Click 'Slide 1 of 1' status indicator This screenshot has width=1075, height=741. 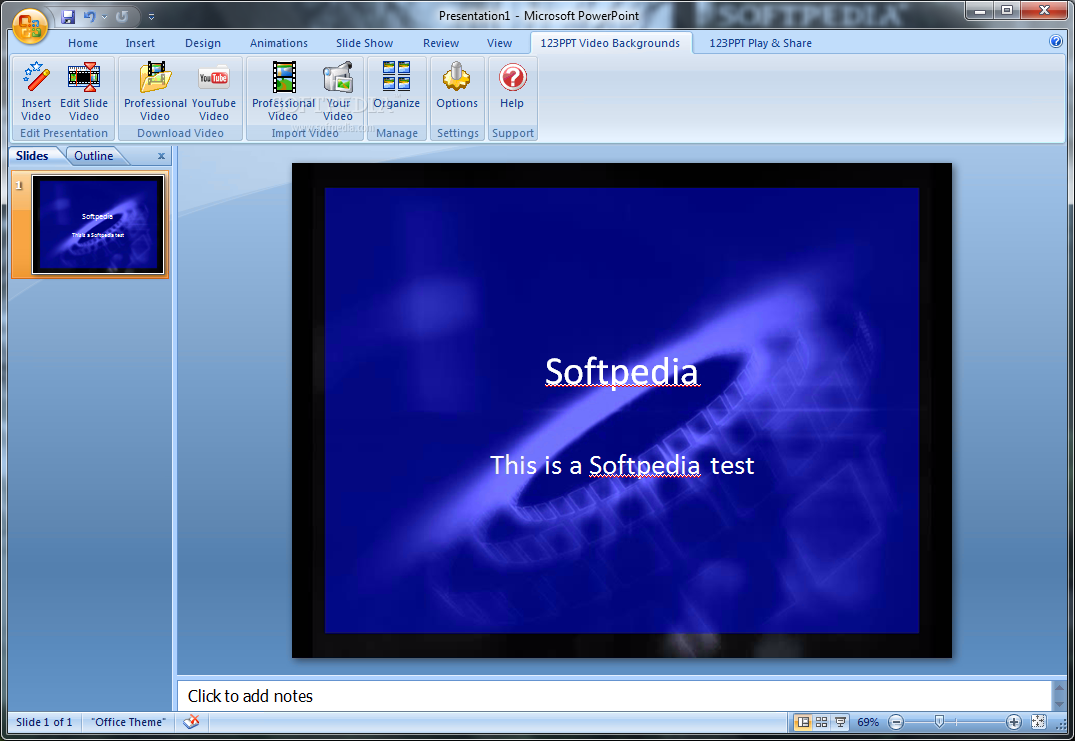44,722
